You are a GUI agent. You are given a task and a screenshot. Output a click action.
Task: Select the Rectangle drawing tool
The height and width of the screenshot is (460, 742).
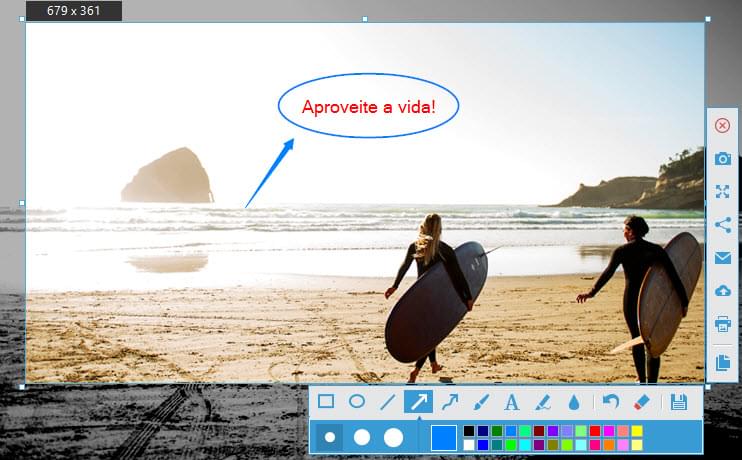coord(326,402)
